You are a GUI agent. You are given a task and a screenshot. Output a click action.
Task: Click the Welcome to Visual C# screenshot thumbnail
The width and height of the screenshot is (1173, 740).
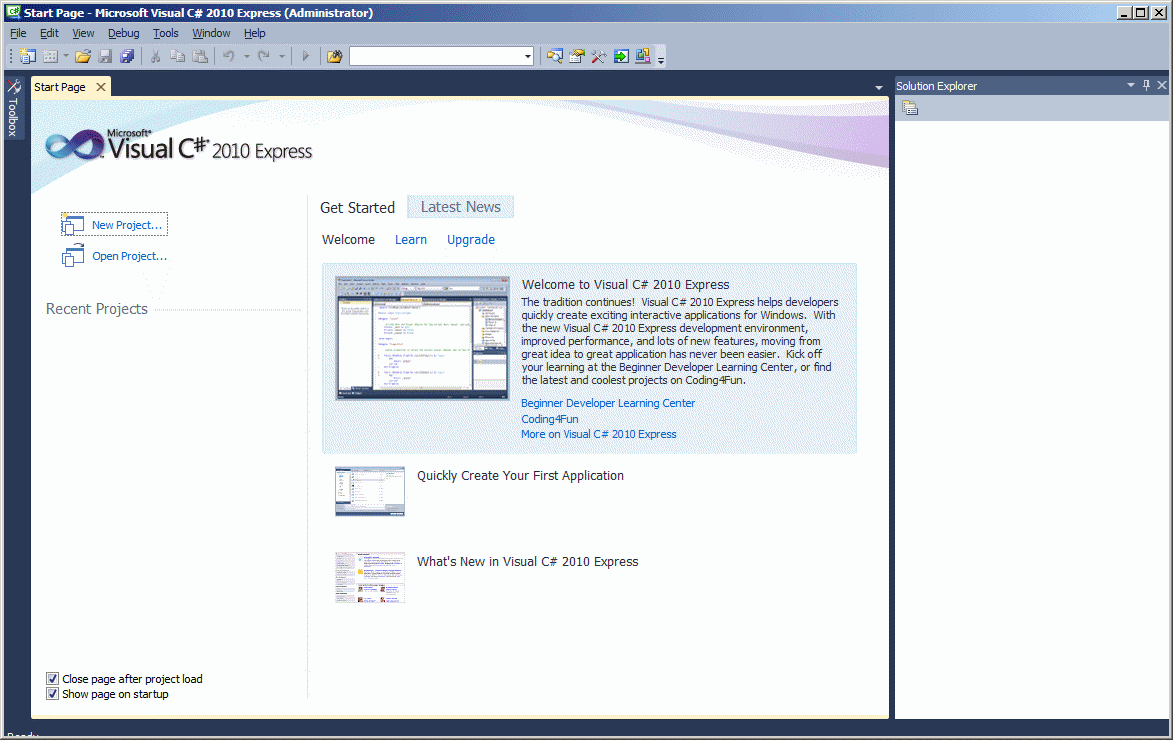(422, 338)
